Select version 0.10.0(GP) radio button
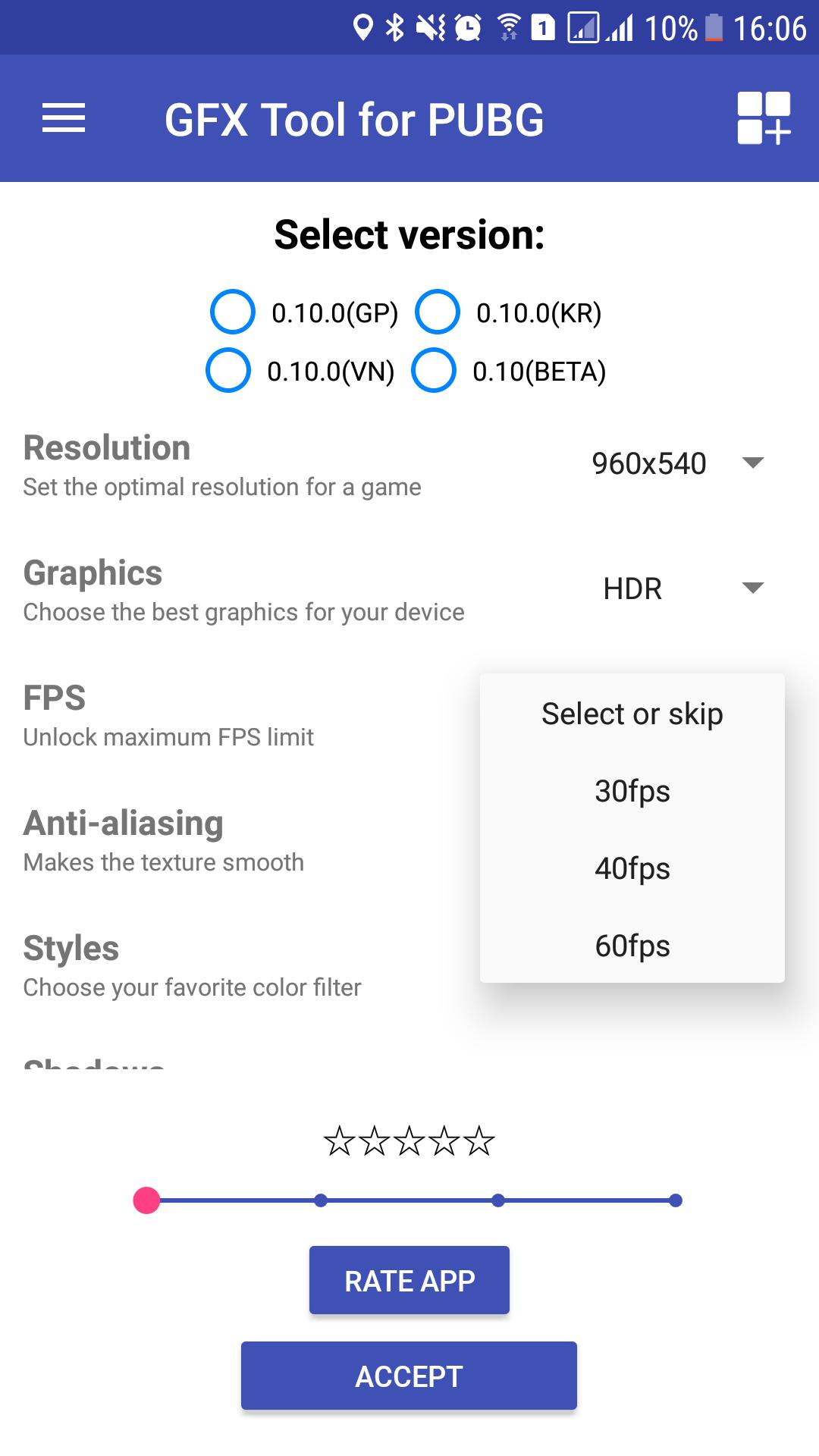 (233, 312)
